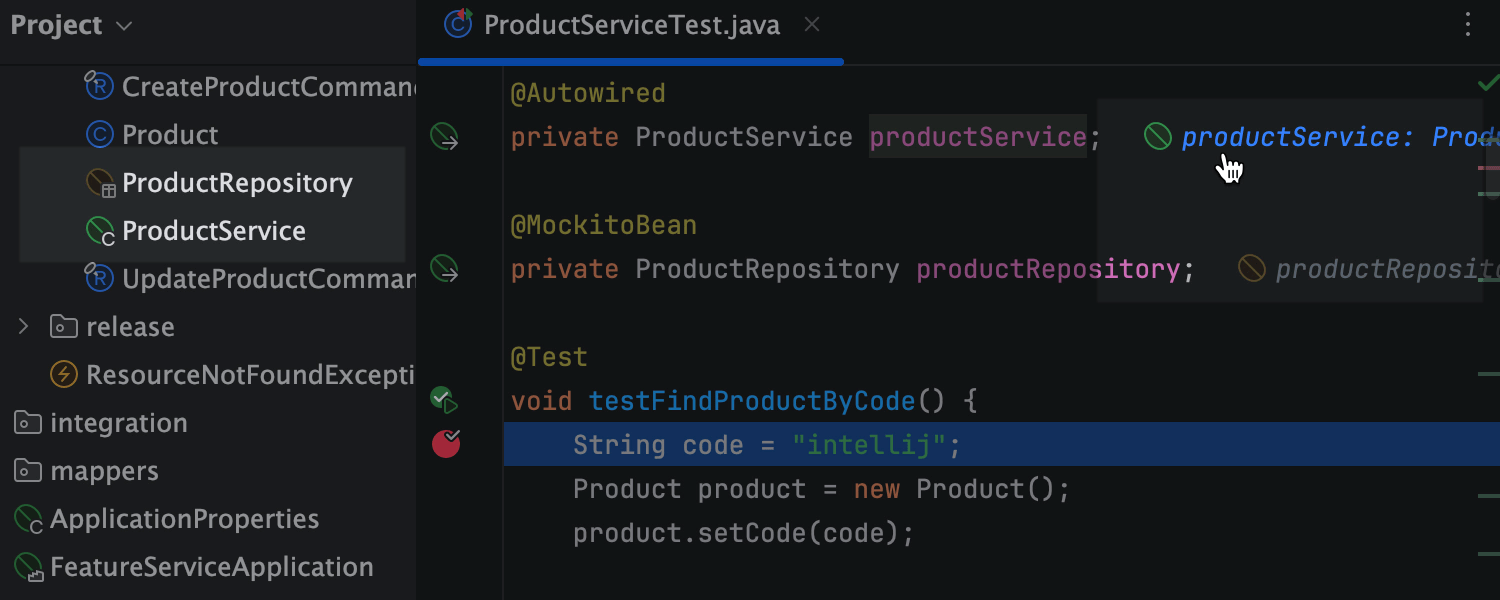Image resolution: width=1500 pixels, height=600 pixels.
Task: Close the ProductServiceTest.java tab
Action: click(812, 24)
